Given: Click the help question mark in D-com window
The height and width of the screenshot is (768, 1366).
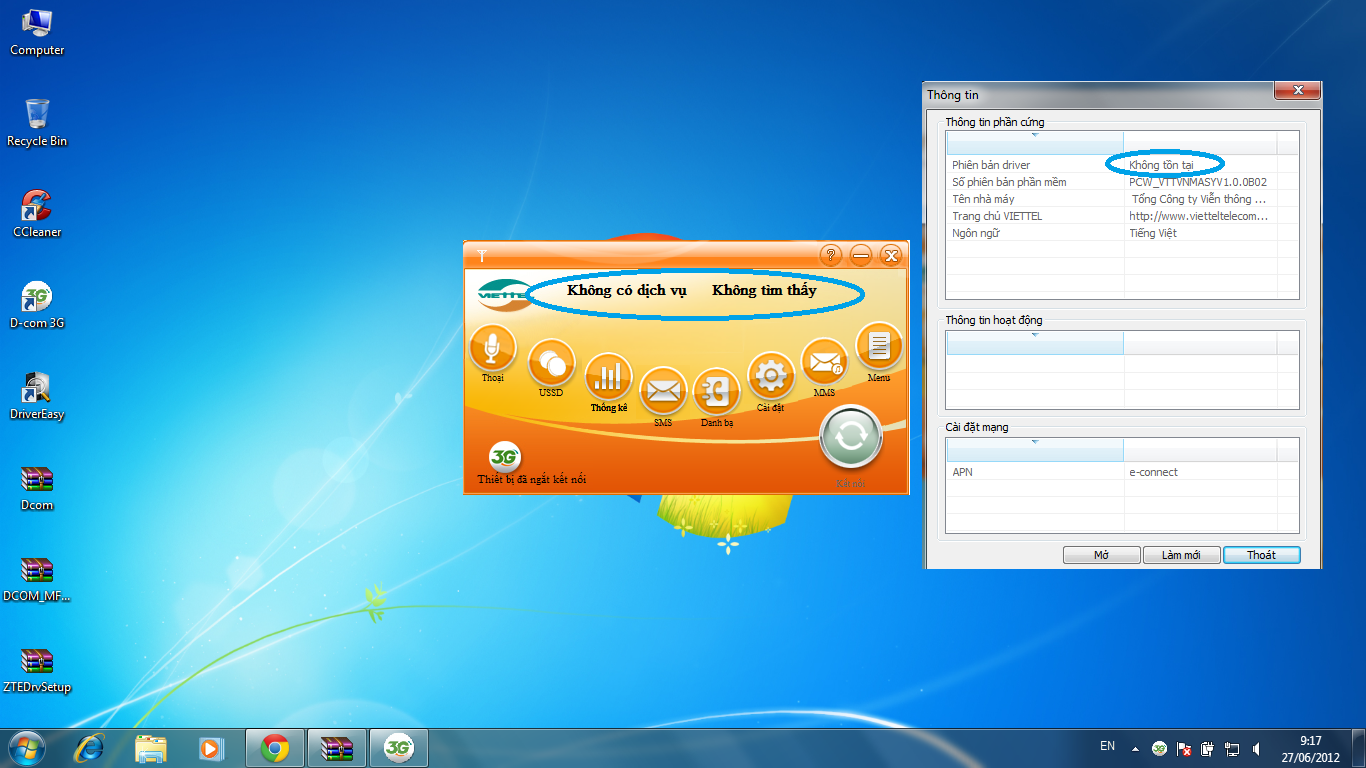Looking at the screenshot, I should coord(831,256).
